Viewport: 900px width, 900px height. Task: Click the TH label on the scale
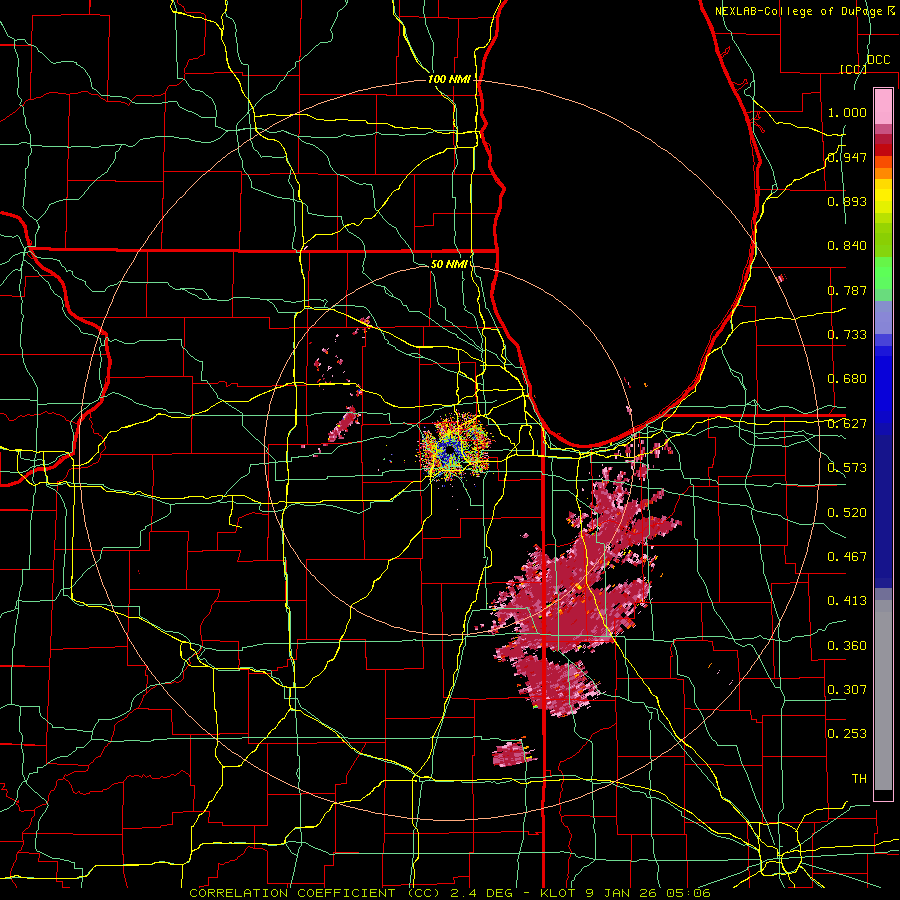pyautogui.click(x=859, y=779)
